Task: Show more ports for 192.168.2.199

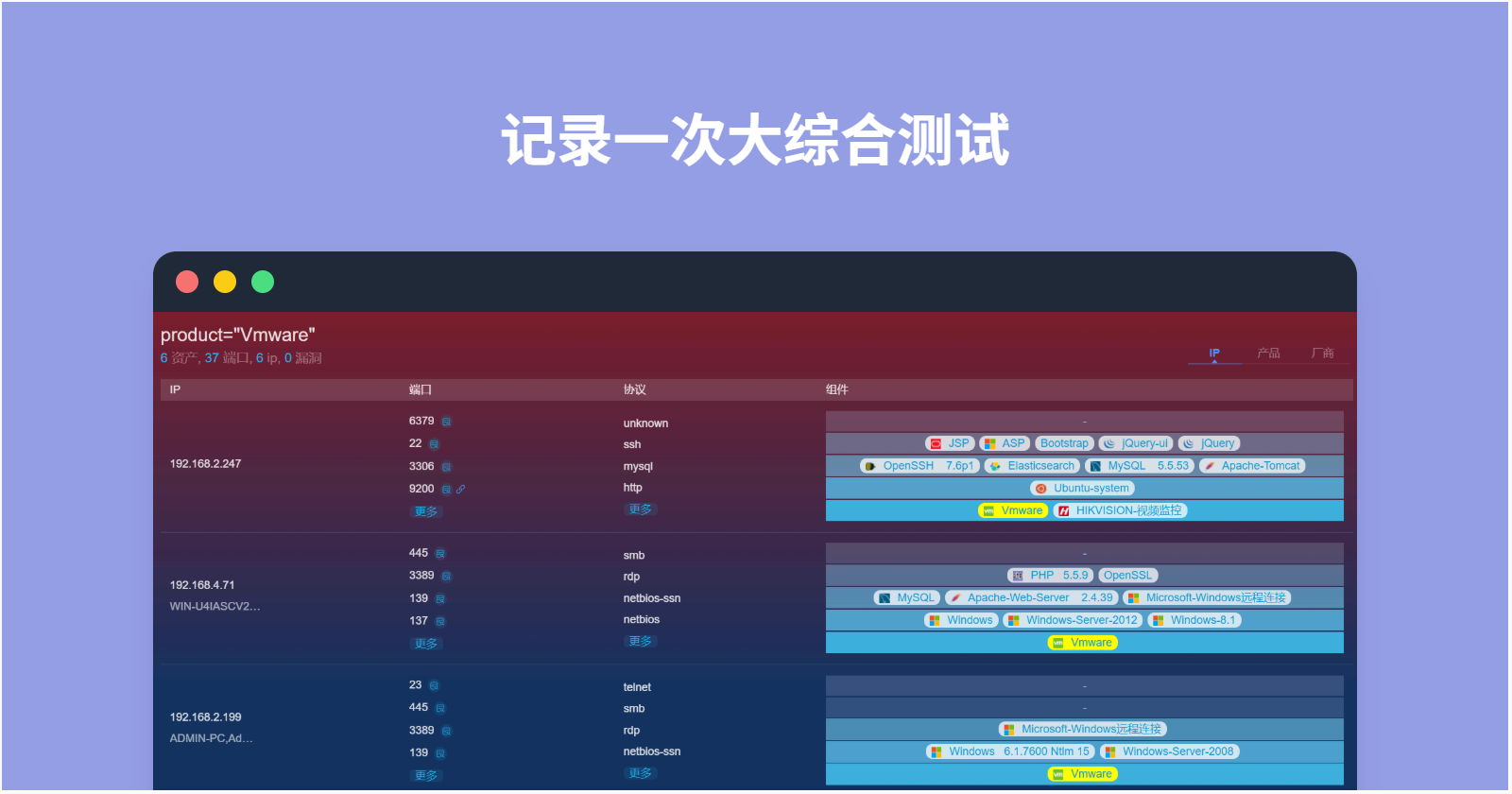Action: pos(426,775)
